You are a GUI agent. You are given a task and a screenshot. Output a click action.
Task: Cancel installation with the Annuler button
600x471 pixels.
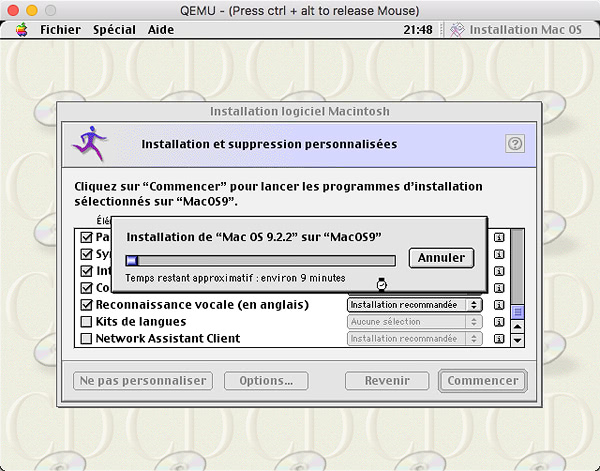tap(441, 258)
